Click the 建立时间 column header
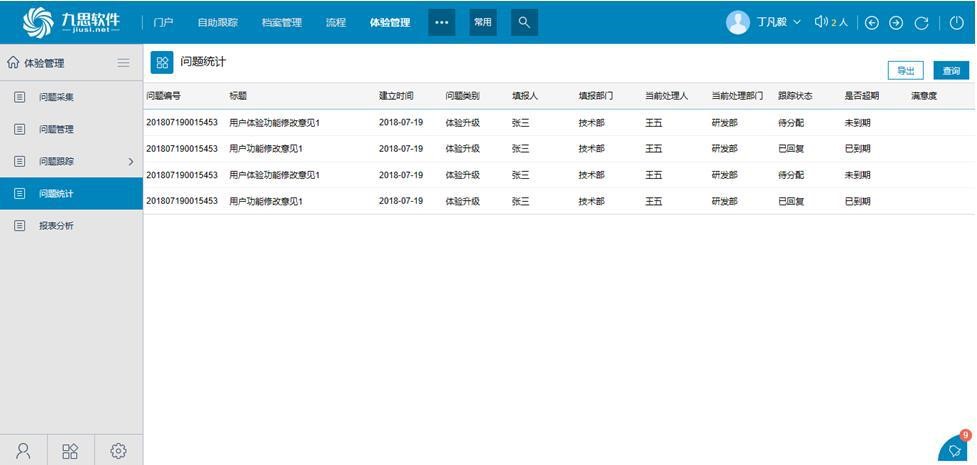This screenshot has height=465, width=977. point(396,96)
